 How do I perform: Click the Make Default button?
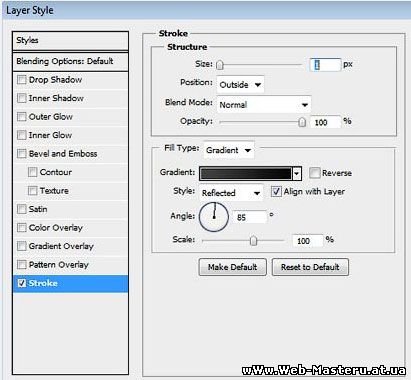(x=232, y=267)
